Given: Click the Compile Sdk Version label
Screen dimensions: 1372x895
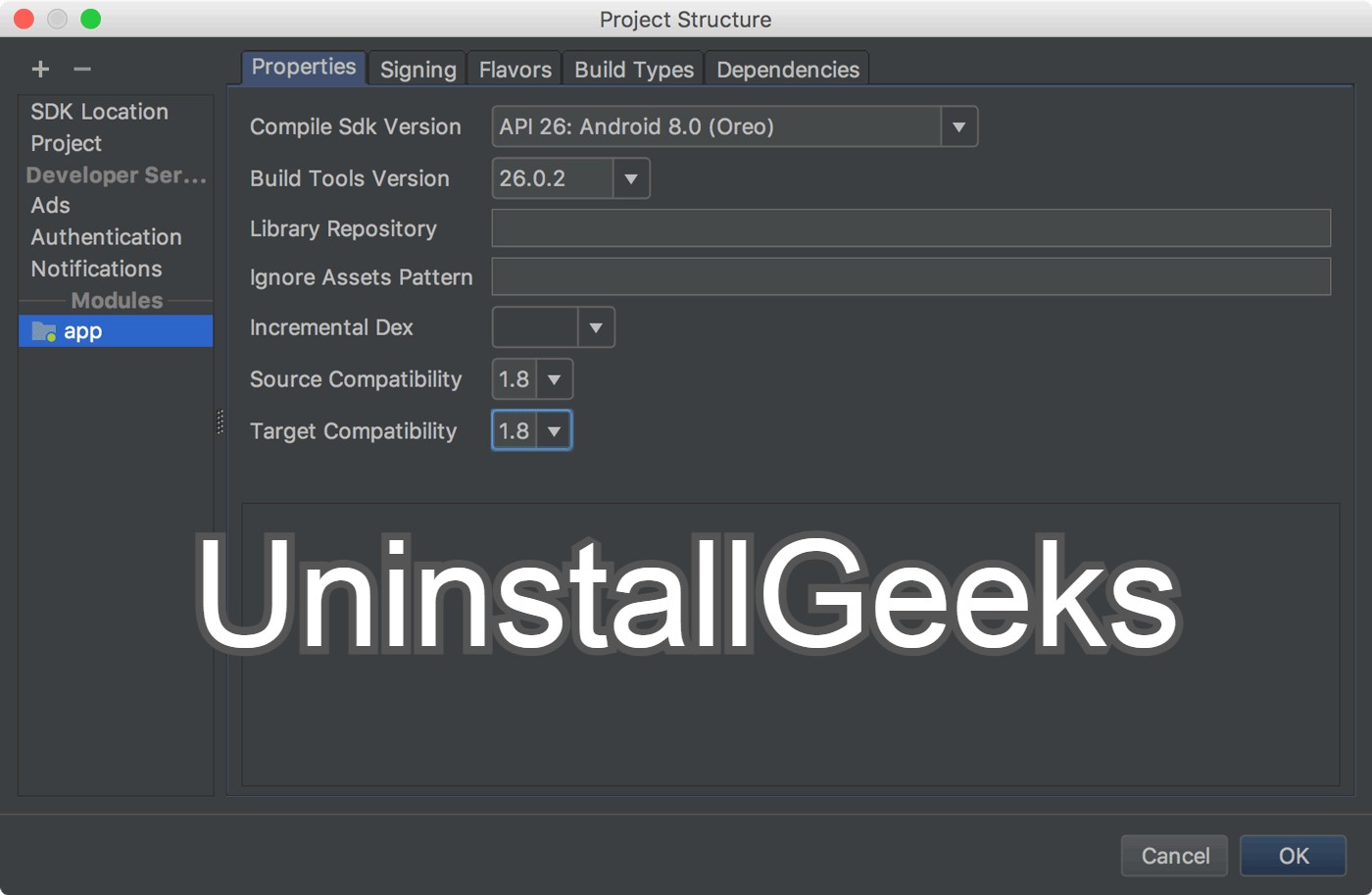Looking at the screenshot, I should tap(355, 126).
